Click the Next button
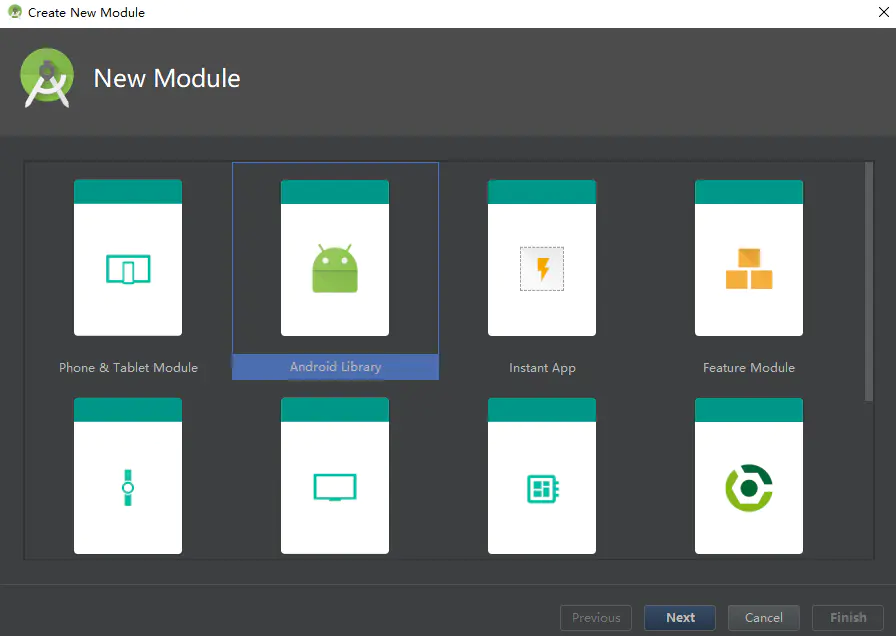This screenshot has height=636, width=896. 680,618
